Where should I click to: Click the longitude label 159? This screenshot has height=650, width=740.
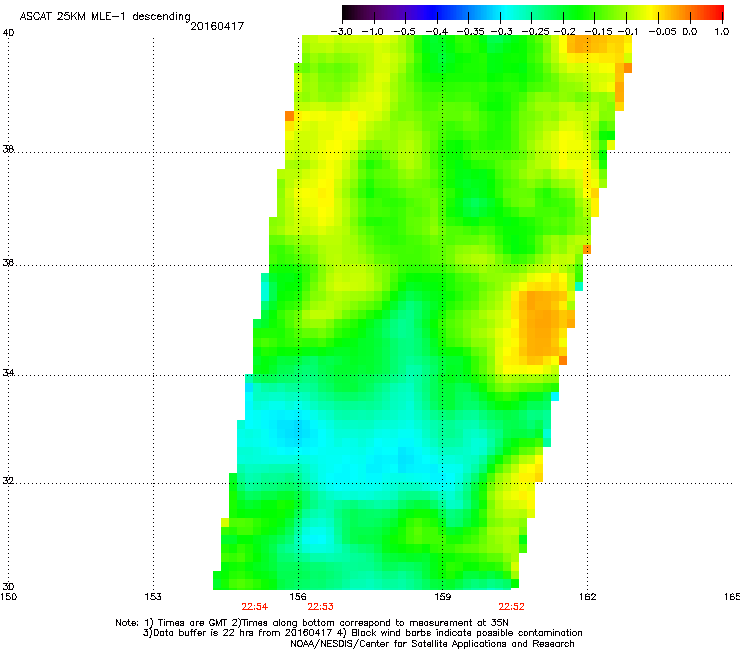click(x=443, y=597)
